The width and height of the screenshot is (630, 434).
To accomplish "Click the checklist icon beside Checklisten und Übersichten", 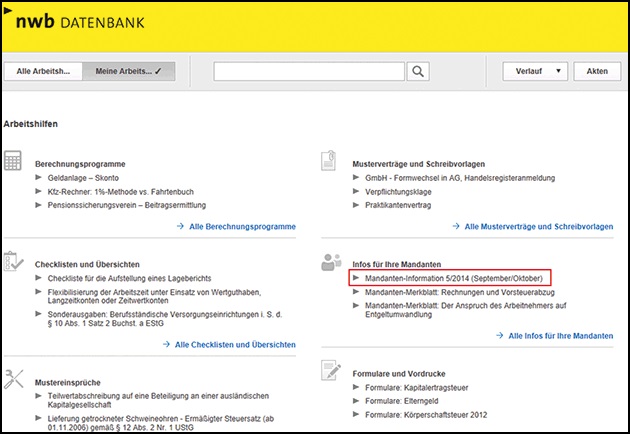I will [x=14, y=260].
